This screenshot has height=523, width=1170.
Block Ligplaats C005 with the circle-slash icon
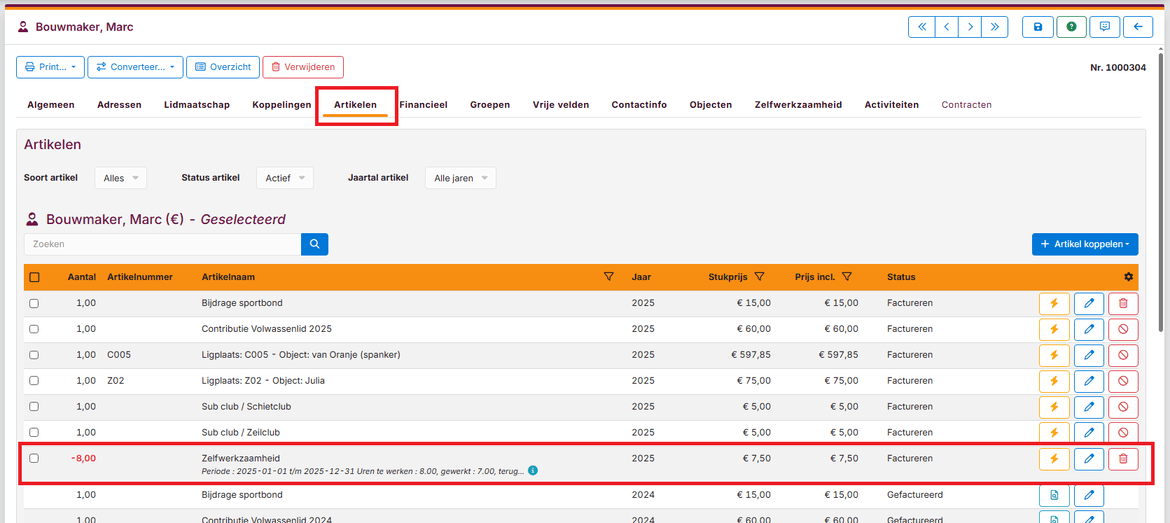1123,355
